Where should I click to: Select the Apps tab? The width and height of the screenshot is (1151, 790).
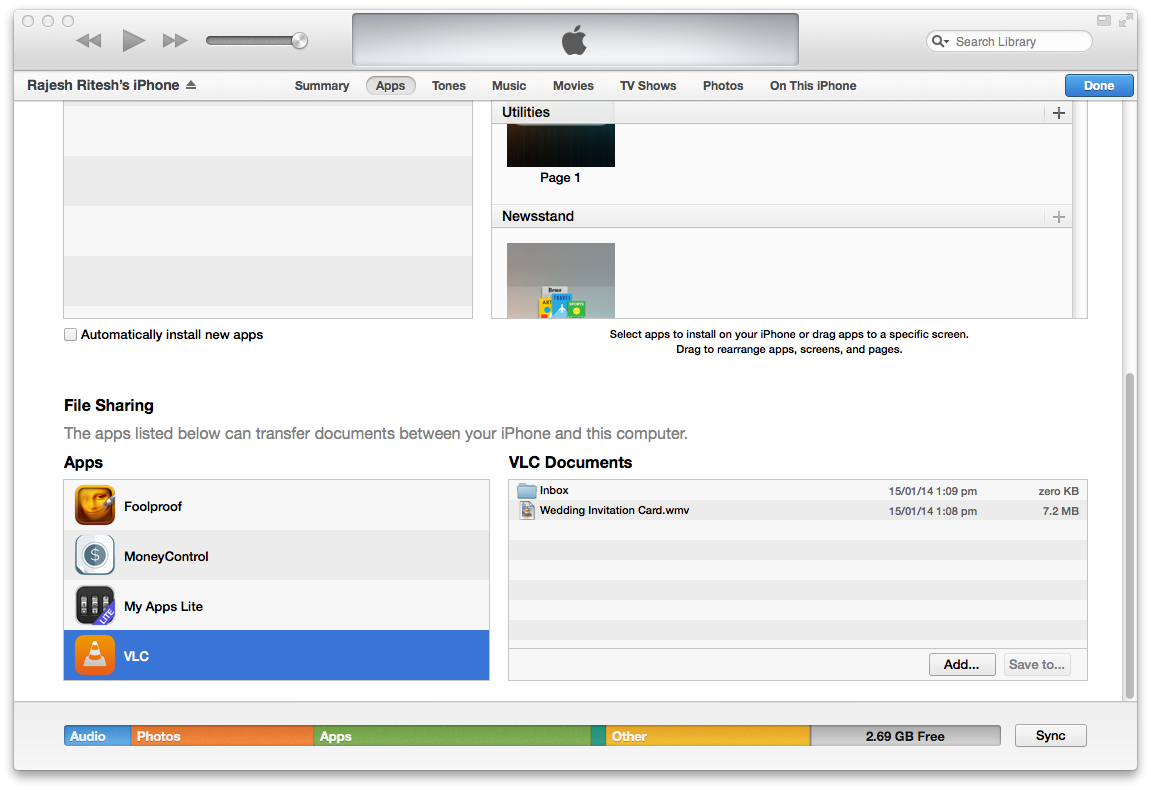click(x=391, y=86)
